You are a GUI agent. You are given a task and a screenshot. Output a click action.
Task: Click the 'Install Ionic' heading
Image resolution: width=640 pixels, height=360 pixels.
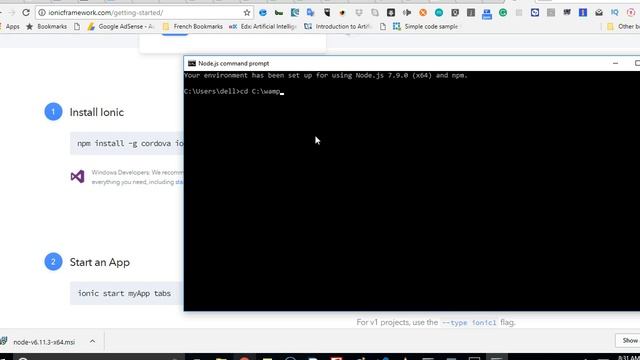(x=96, y=112)
